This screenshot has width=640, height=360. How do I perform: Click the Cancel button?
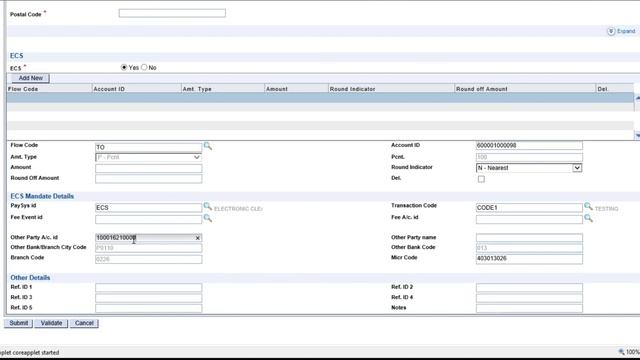(84, 323)
